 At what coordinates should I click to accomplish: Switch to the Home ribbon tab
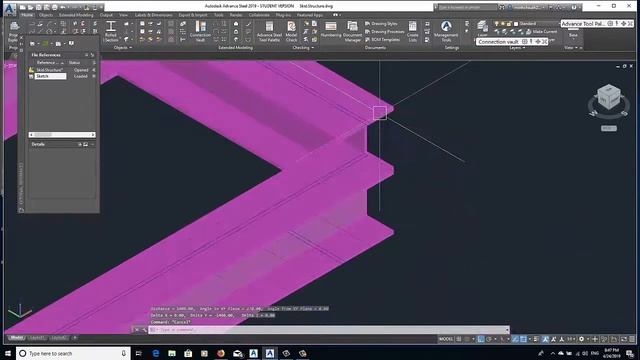[27, 15]
